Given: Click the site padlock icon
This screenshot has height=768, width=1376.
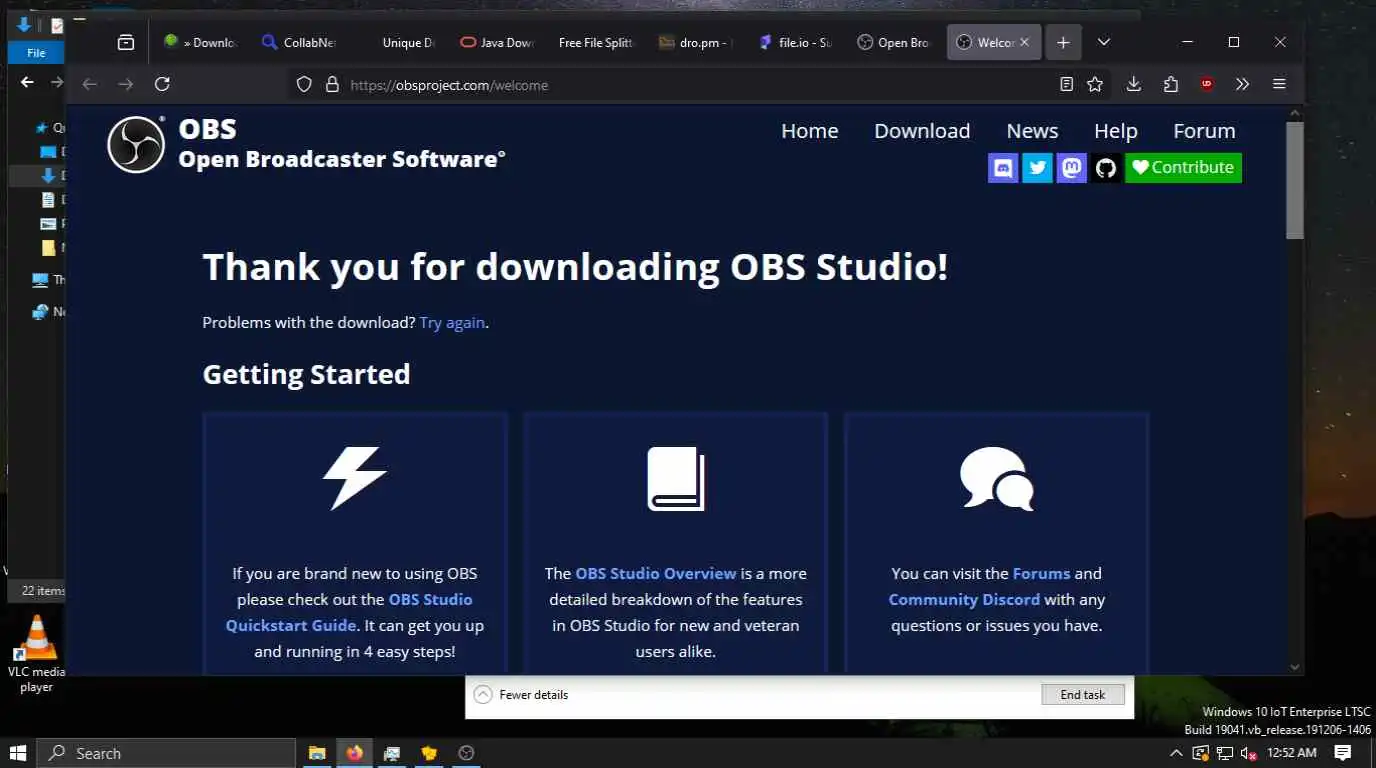Looking at the screenshot, I should pos(333,85).
